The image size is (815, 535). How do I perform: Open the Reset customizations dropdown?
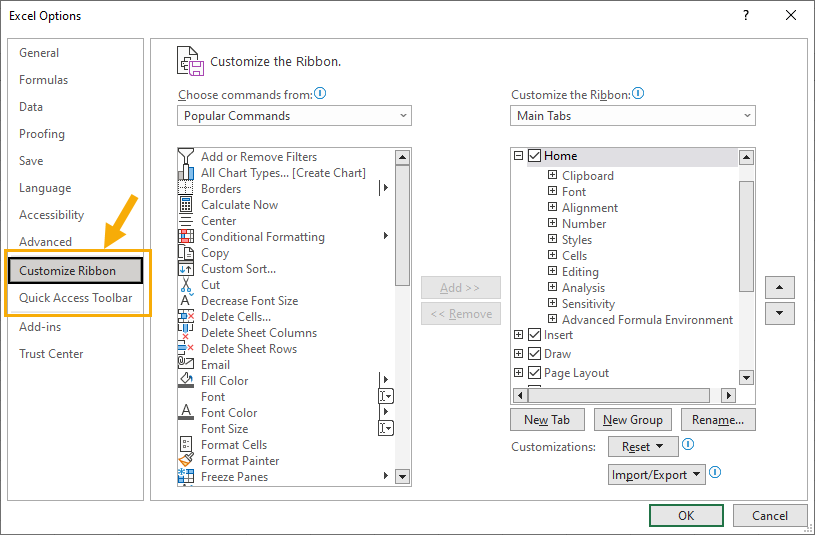[643, 447]
